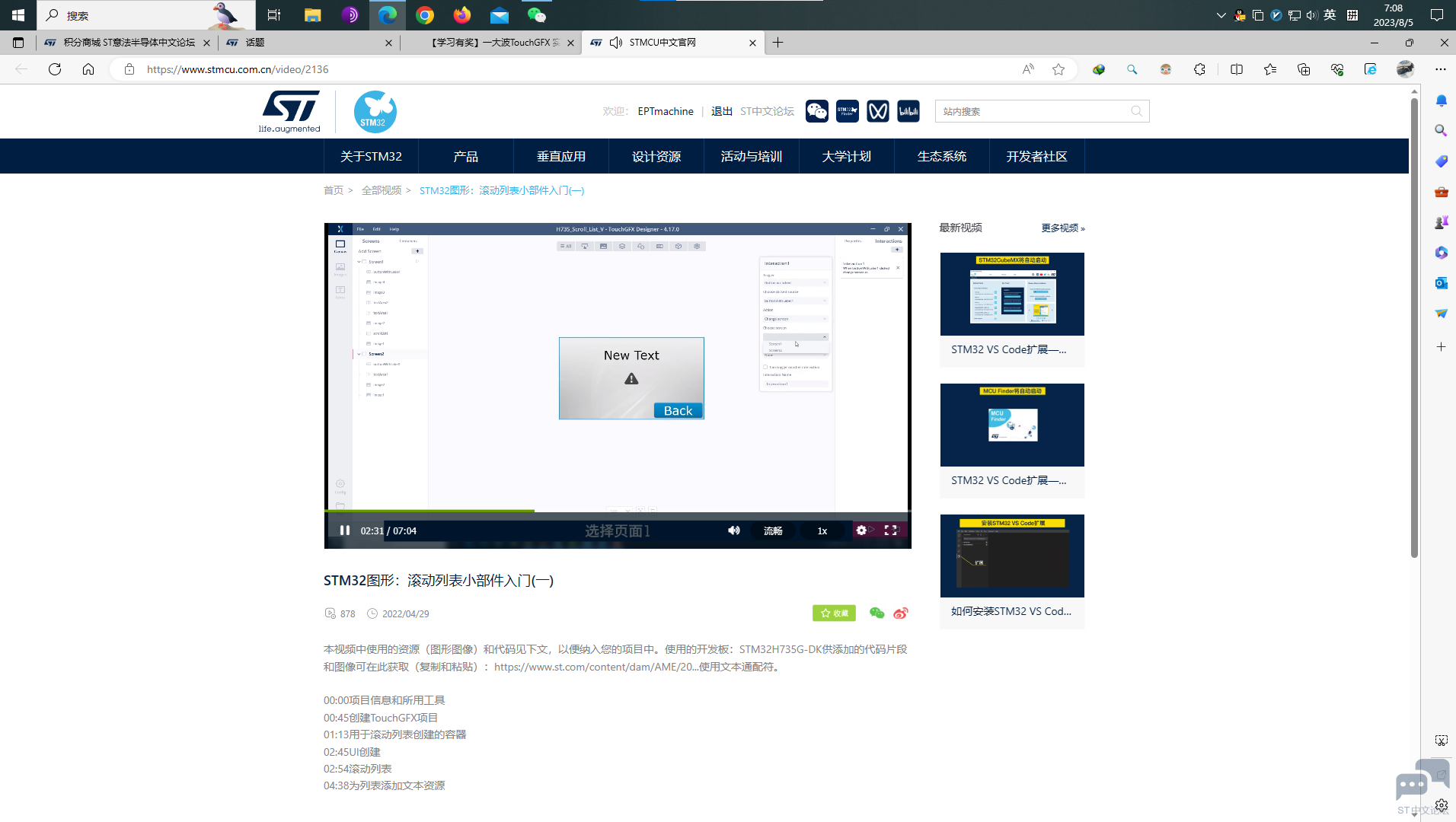Seek within the video progress bar
Image resolution: width=1456 pixels, height=822 pixels.
point(618,511)
